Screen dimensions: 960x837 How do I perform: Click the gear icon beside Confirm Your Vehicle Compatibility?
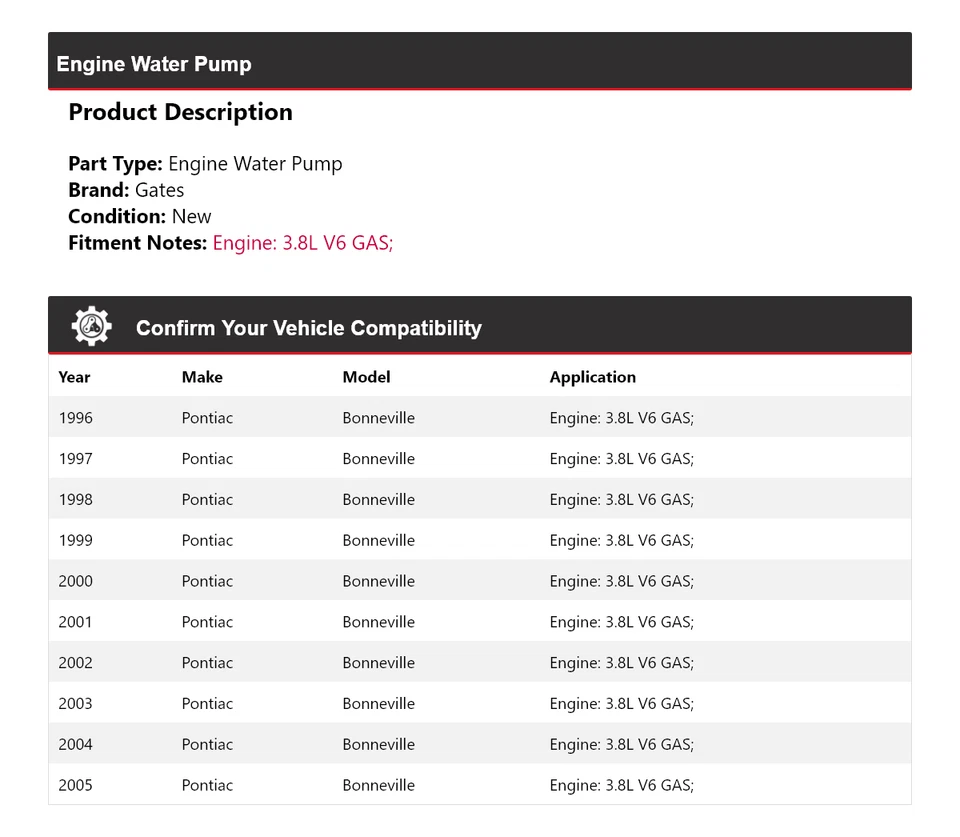tap(91, 327)
